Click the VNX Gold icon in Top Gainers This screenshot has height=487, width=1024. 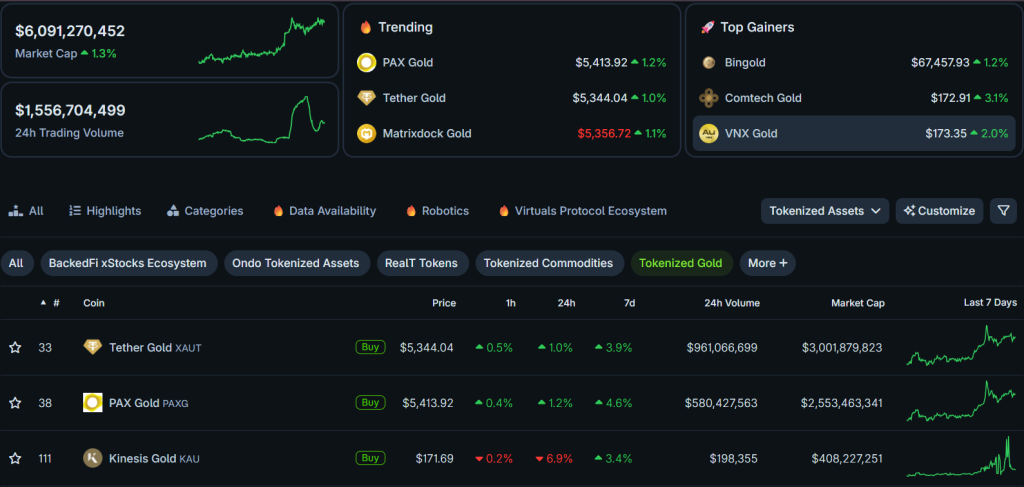(x=708, y=133)
